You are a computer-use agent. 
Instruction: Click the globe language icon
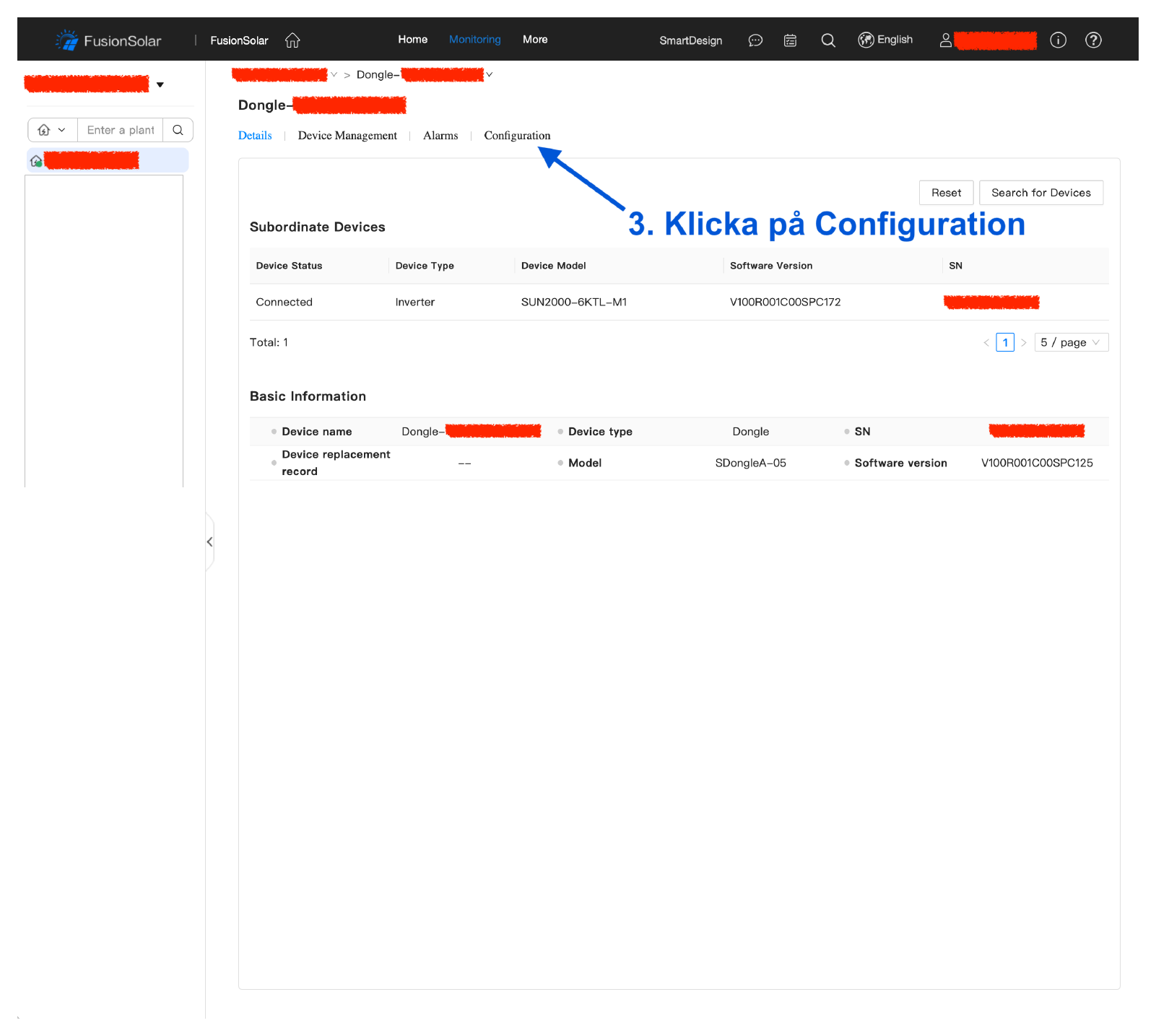866,40
